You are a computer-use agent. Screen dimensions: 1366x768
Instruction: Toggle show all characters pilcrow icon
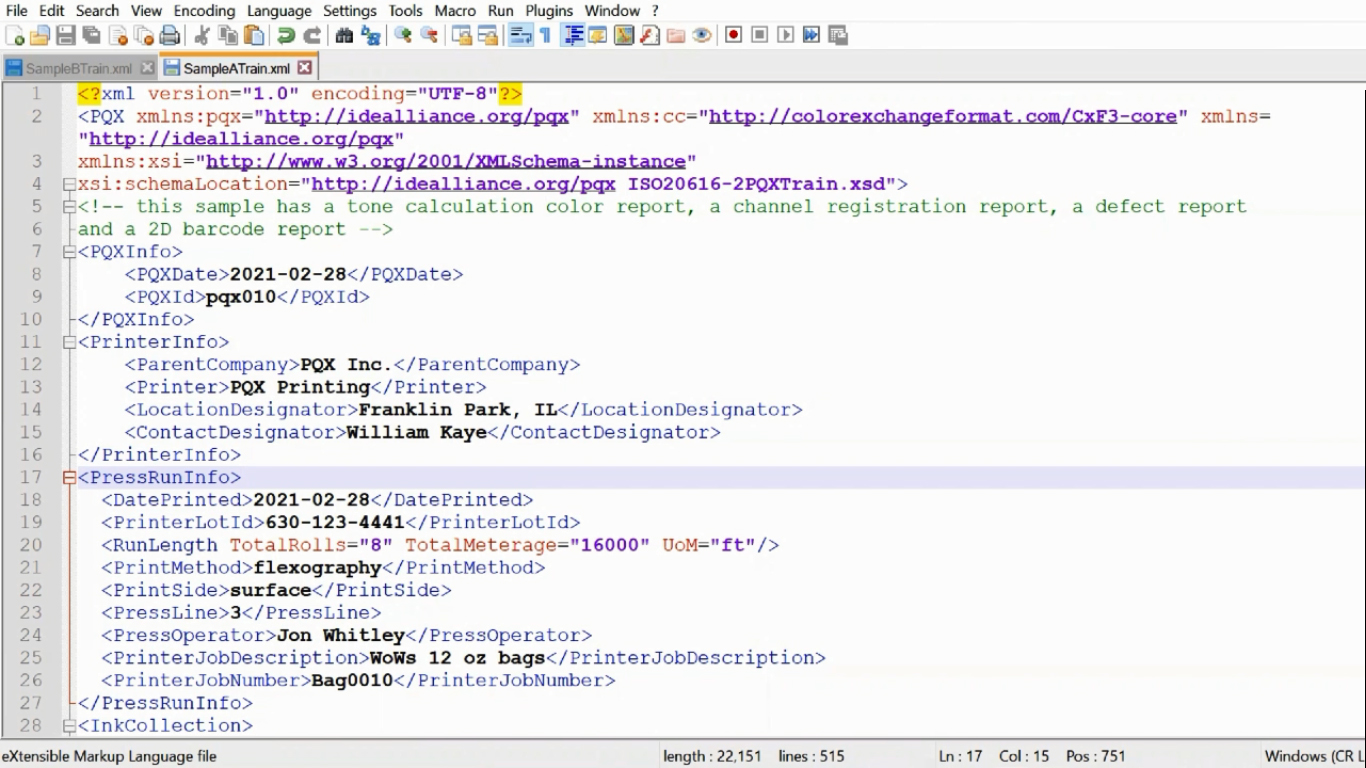point(545,35)
